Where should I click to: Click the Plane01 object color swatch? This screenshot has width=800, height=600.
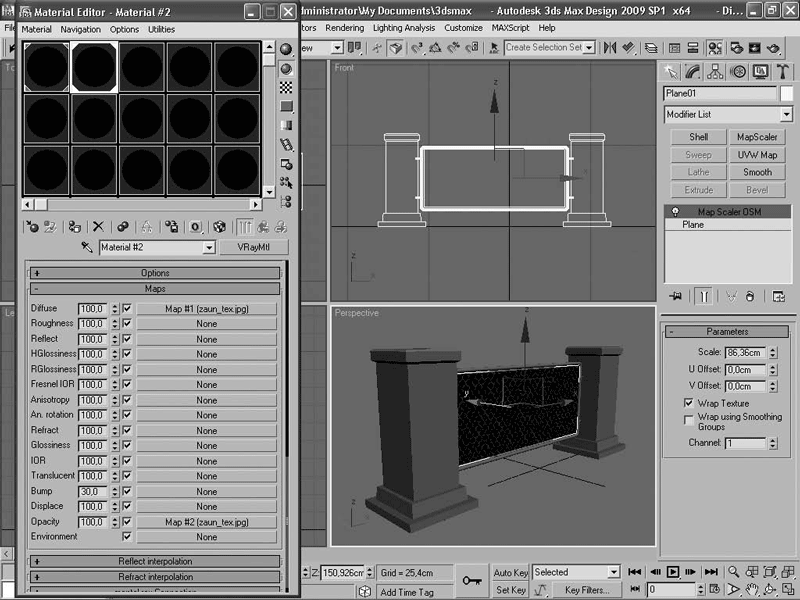tap(786, 93)
